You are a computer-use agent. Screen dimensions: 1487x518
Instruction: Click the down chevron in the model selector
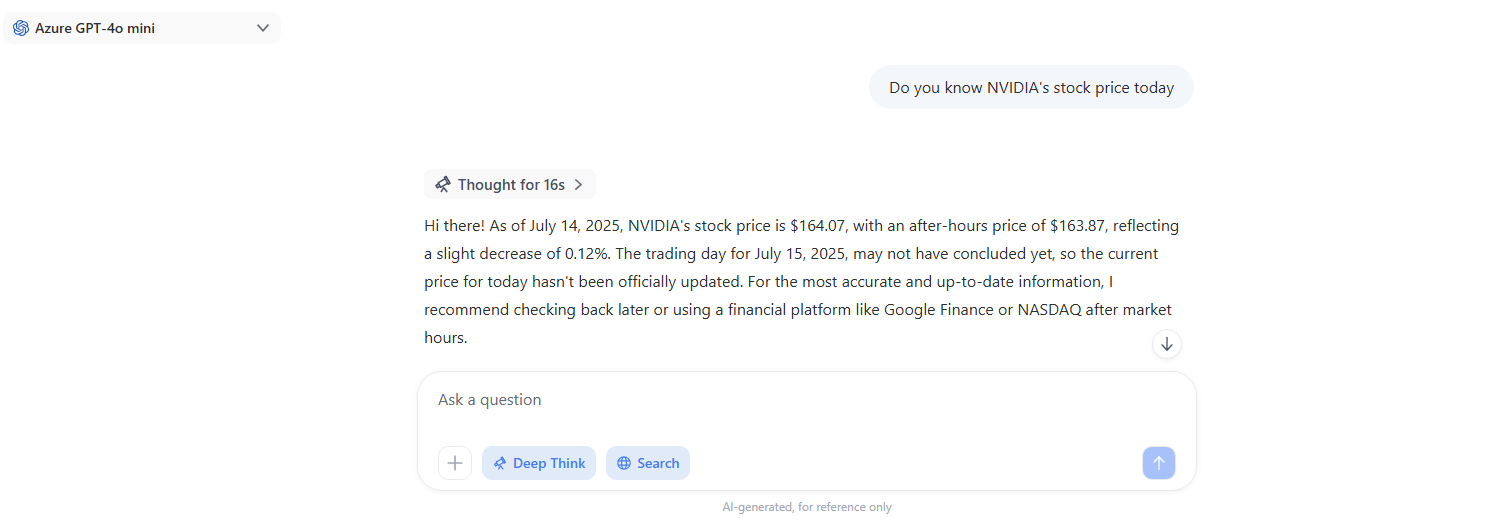(263, 28)
